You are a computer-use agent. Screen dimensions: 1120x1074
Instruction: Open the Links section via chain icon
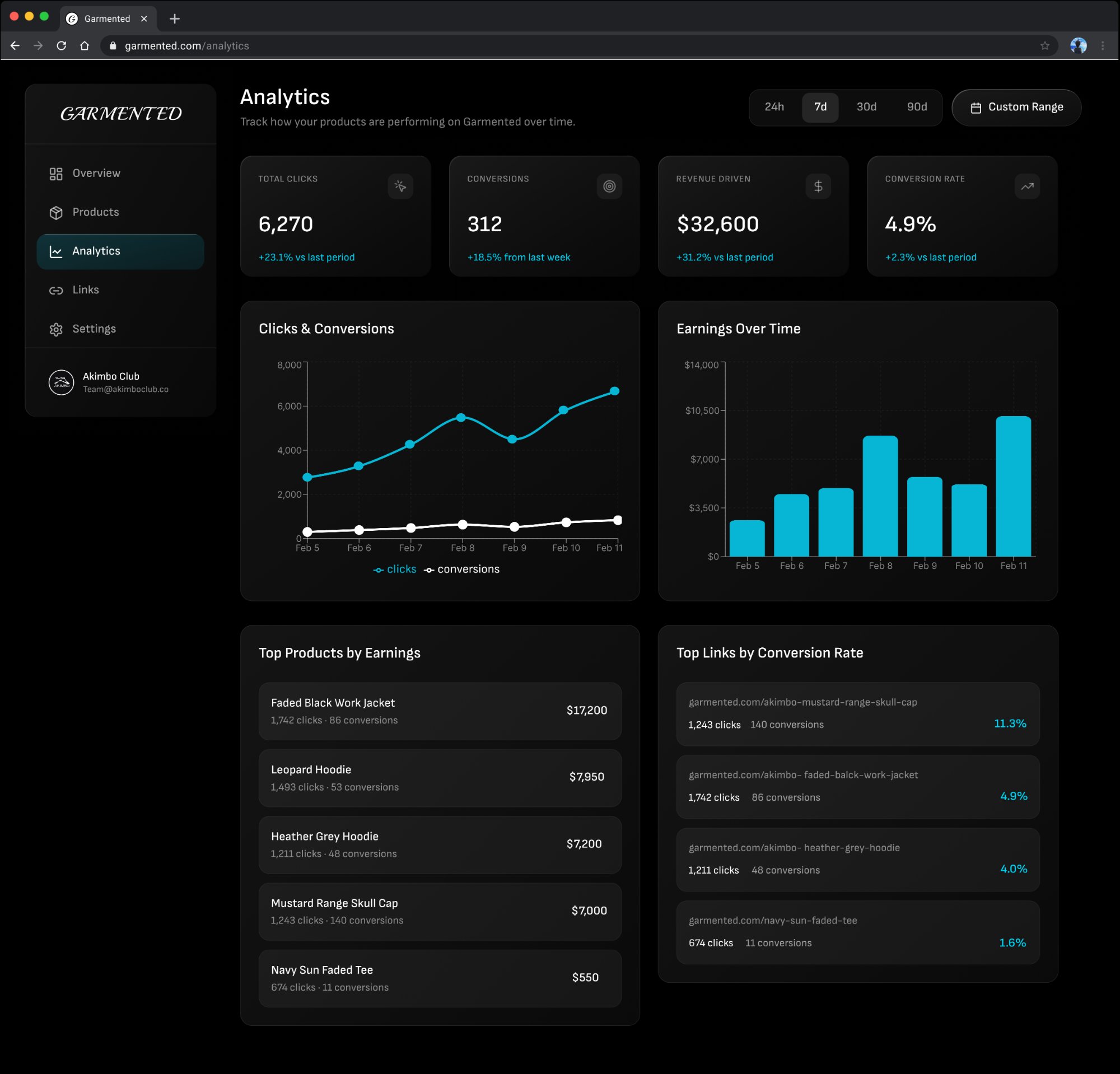pyautogui.click(x=57, y=290)
